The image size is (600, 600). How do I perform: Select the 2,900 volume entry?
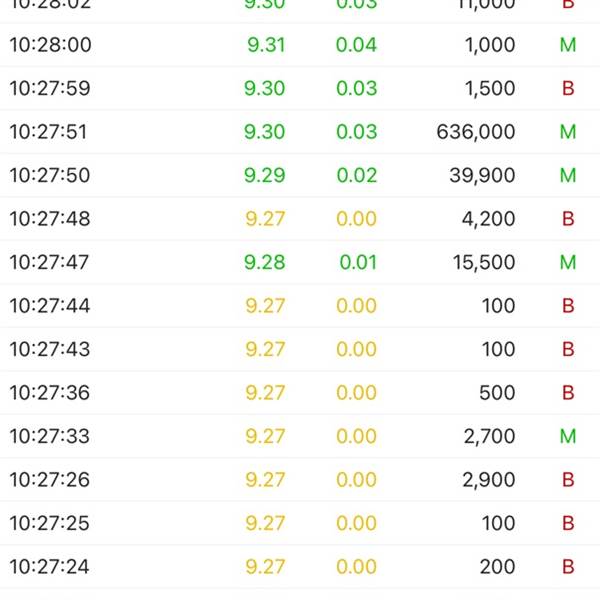tap(489, 480)
